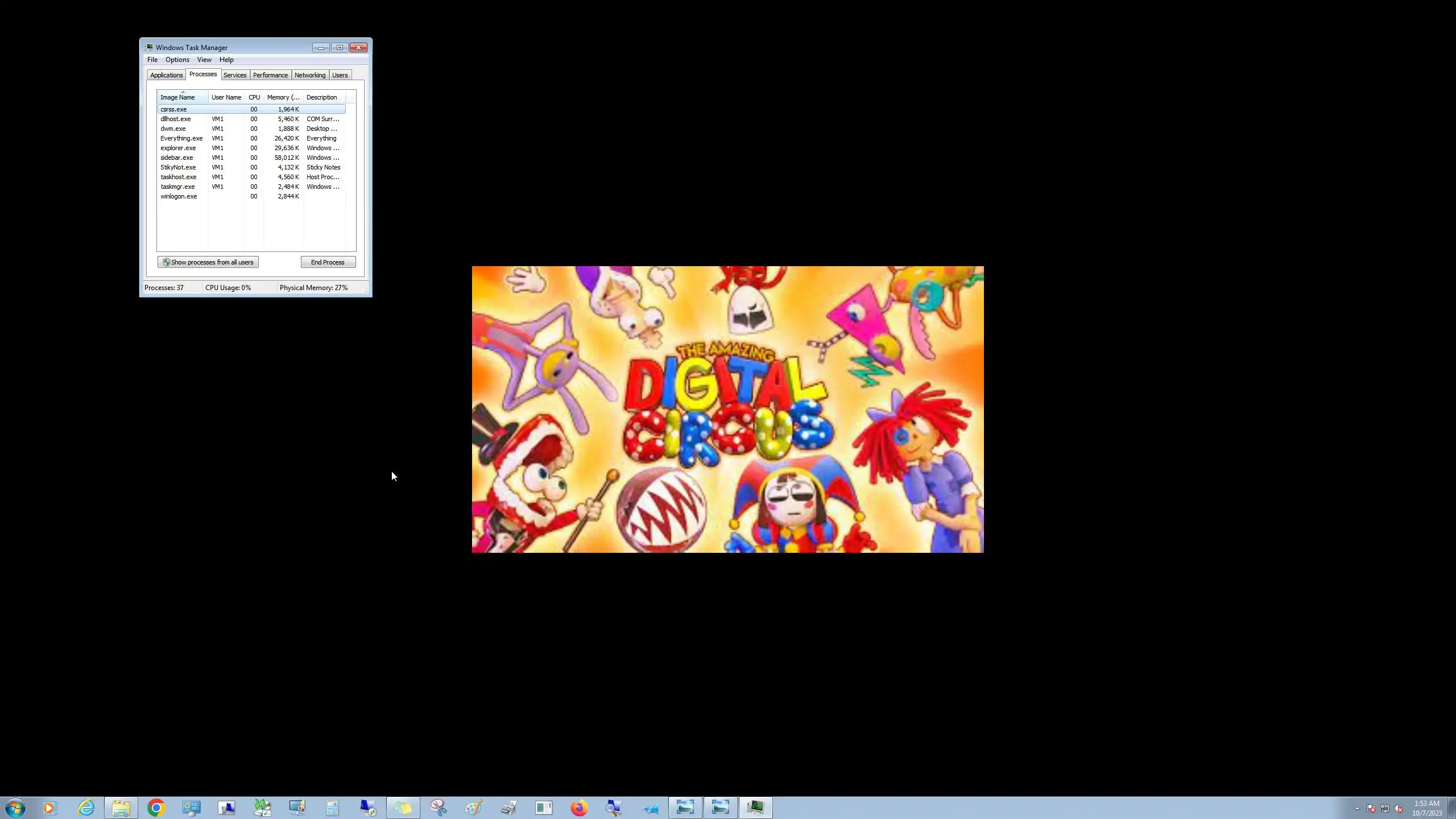Switch to the Services tab
The width and height of the screenshot is (1456, 819).
tap(235, 75)
